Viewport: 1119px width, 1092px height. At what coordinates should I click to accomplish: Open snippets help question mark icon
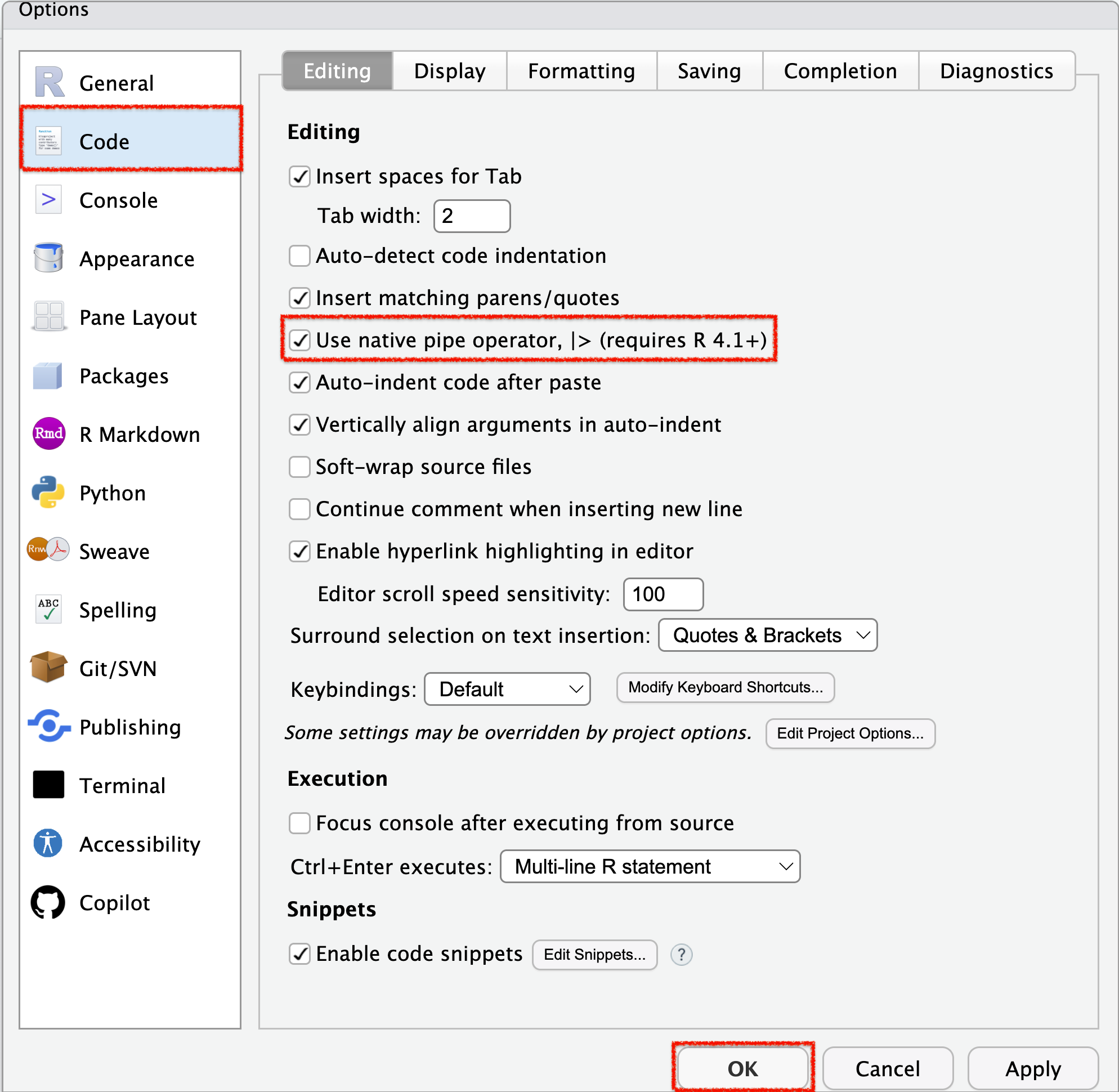click(x=682, y=954)
